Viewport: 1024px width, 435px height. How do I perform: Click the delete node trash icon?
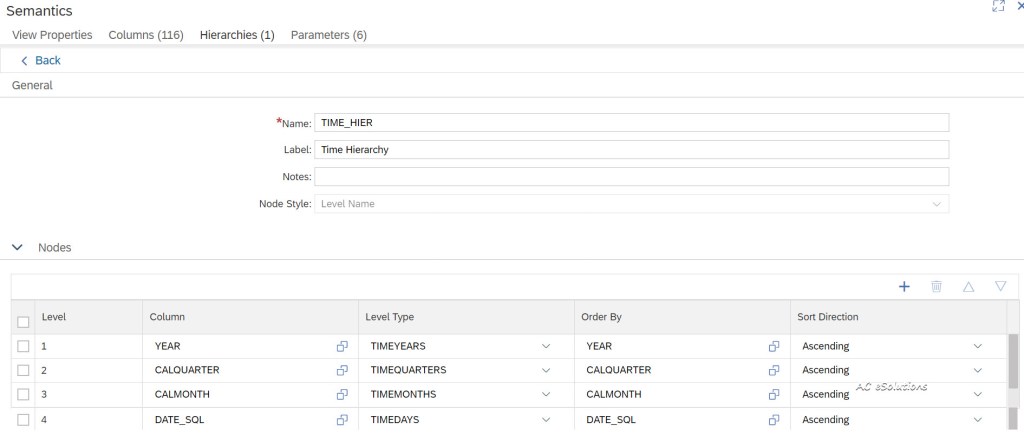pyautogui.click(x=936, y=287)
